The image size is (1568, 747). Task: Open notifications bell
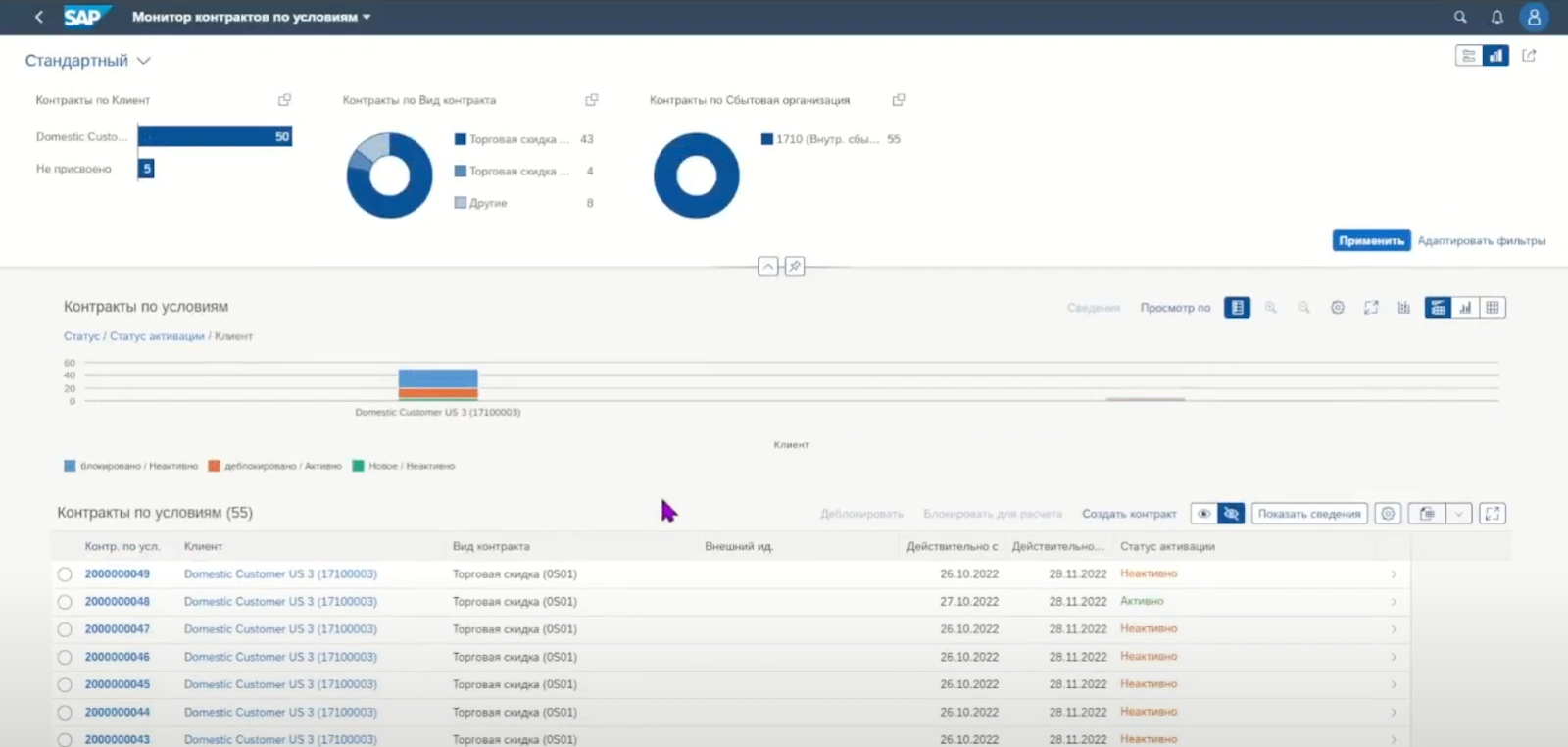pyautogui.click(x=1497, y=17)
